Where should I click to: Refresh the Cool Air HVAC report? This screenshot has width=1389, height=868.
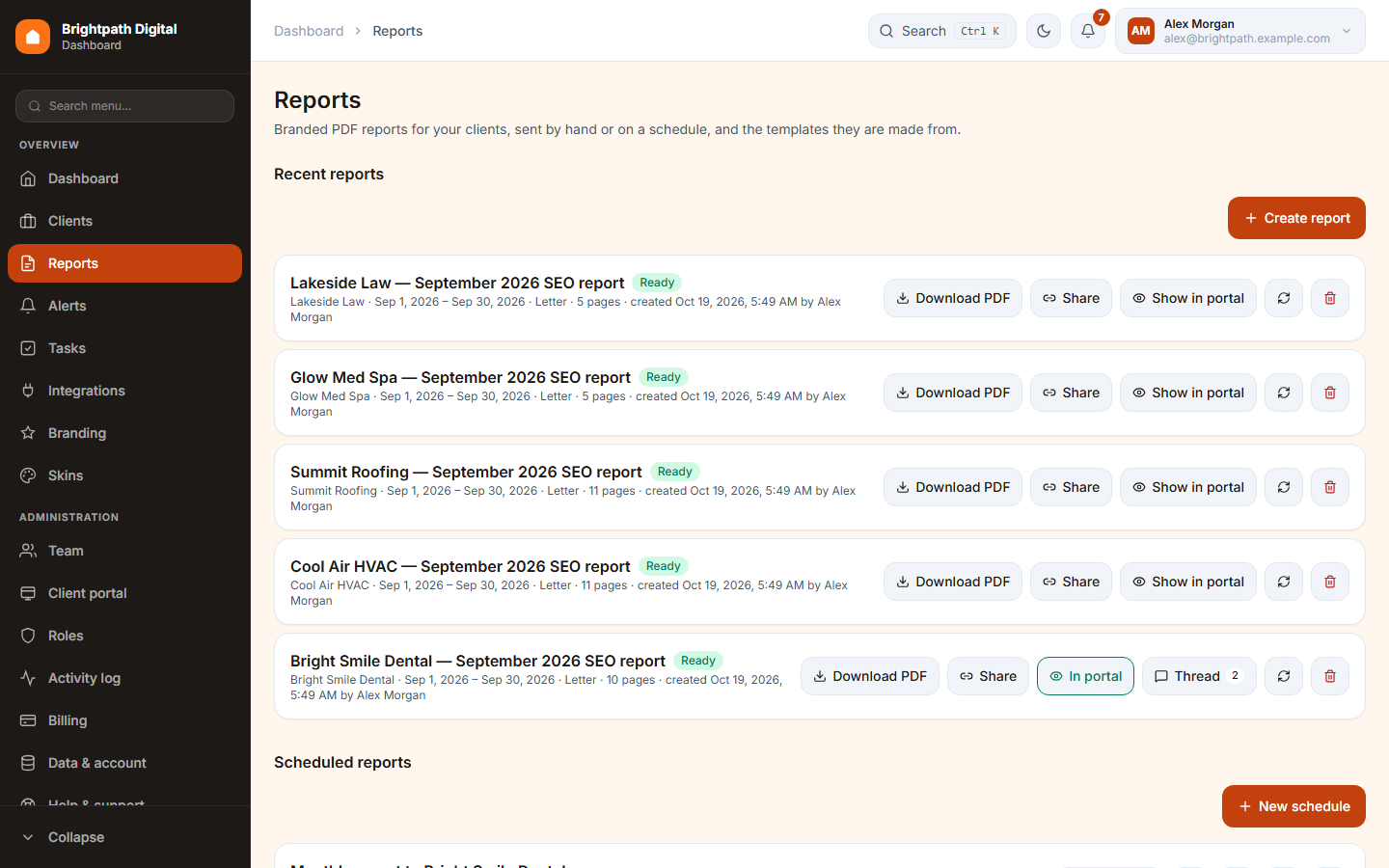(1284, 582)
